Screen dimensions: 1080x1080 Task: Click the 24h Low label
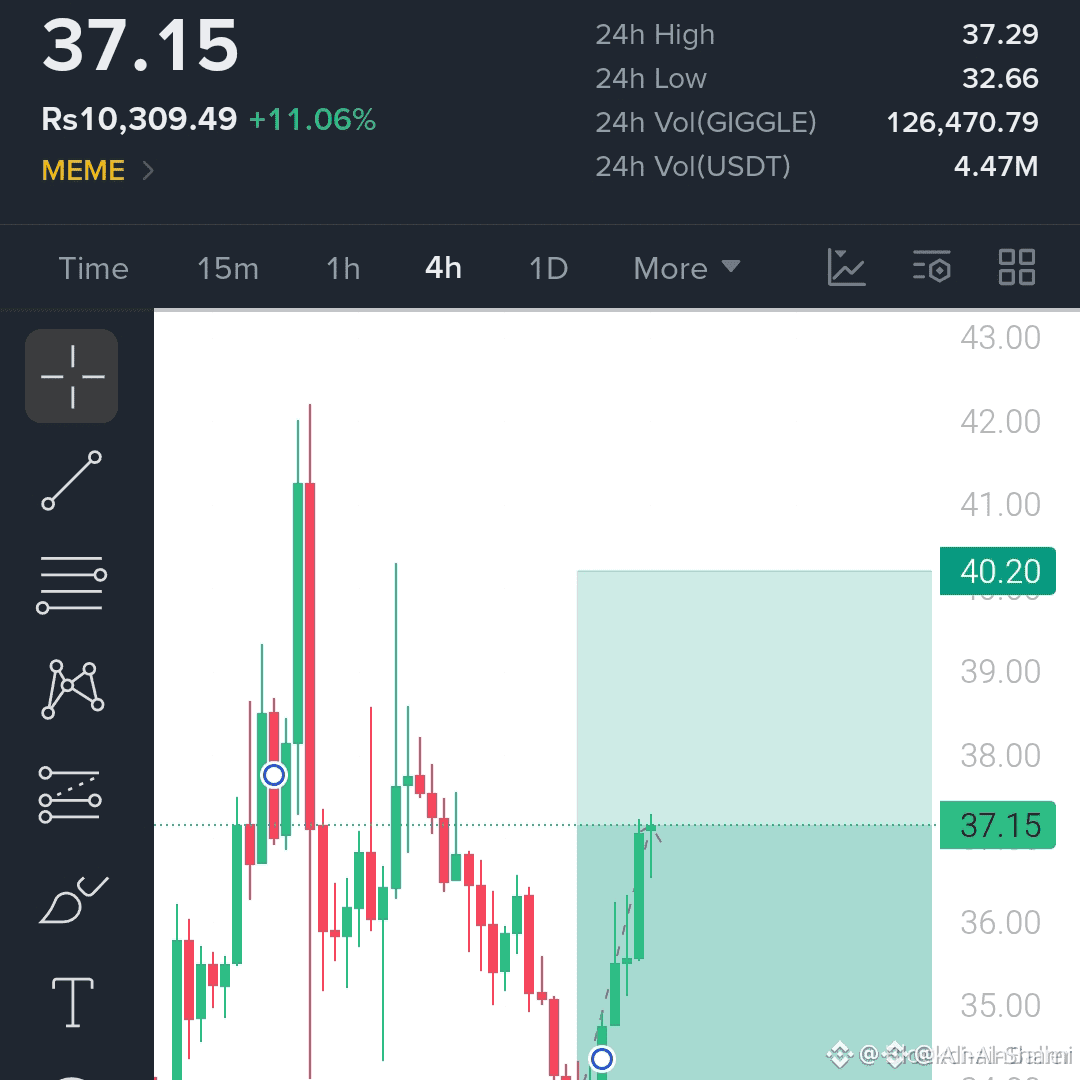coord(651,79)
